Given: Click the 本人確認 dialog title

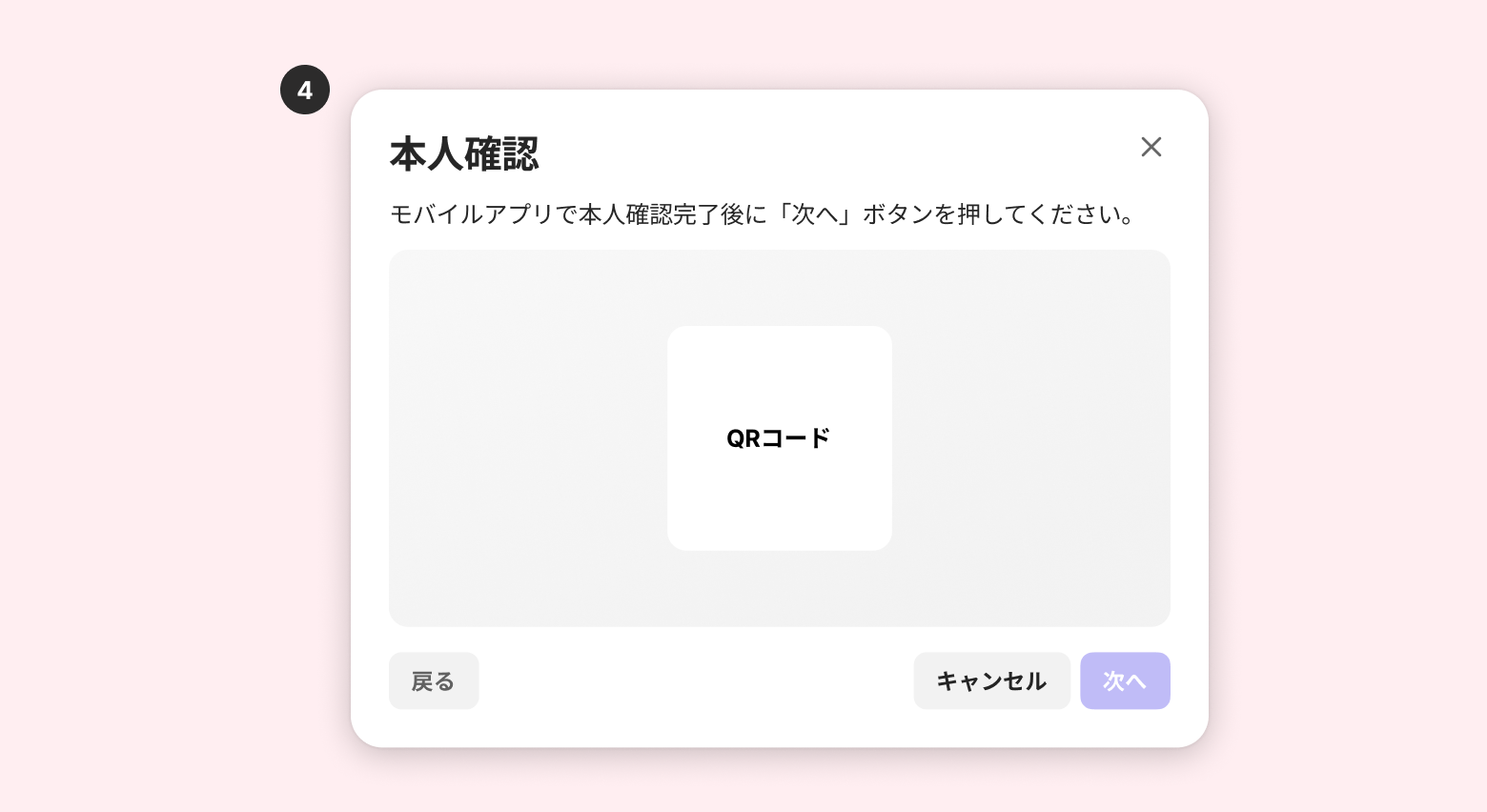Looking at the screenshot, I should [x=464, y=154].
